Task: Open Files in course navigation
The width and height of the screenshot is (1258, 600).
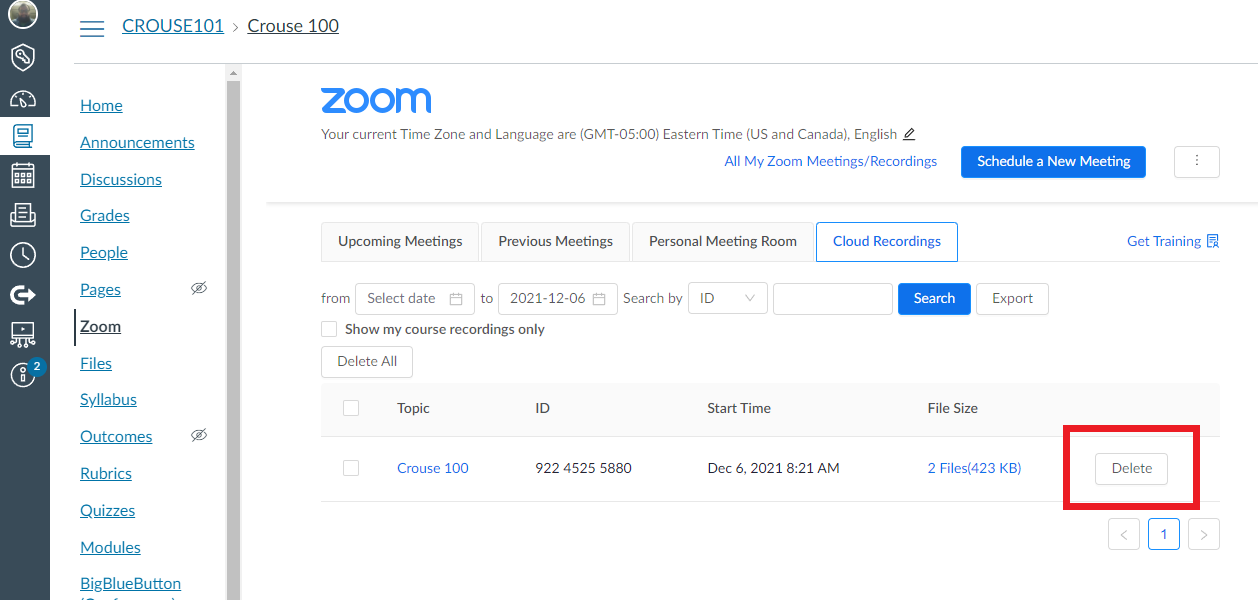Action: point(96,363)
